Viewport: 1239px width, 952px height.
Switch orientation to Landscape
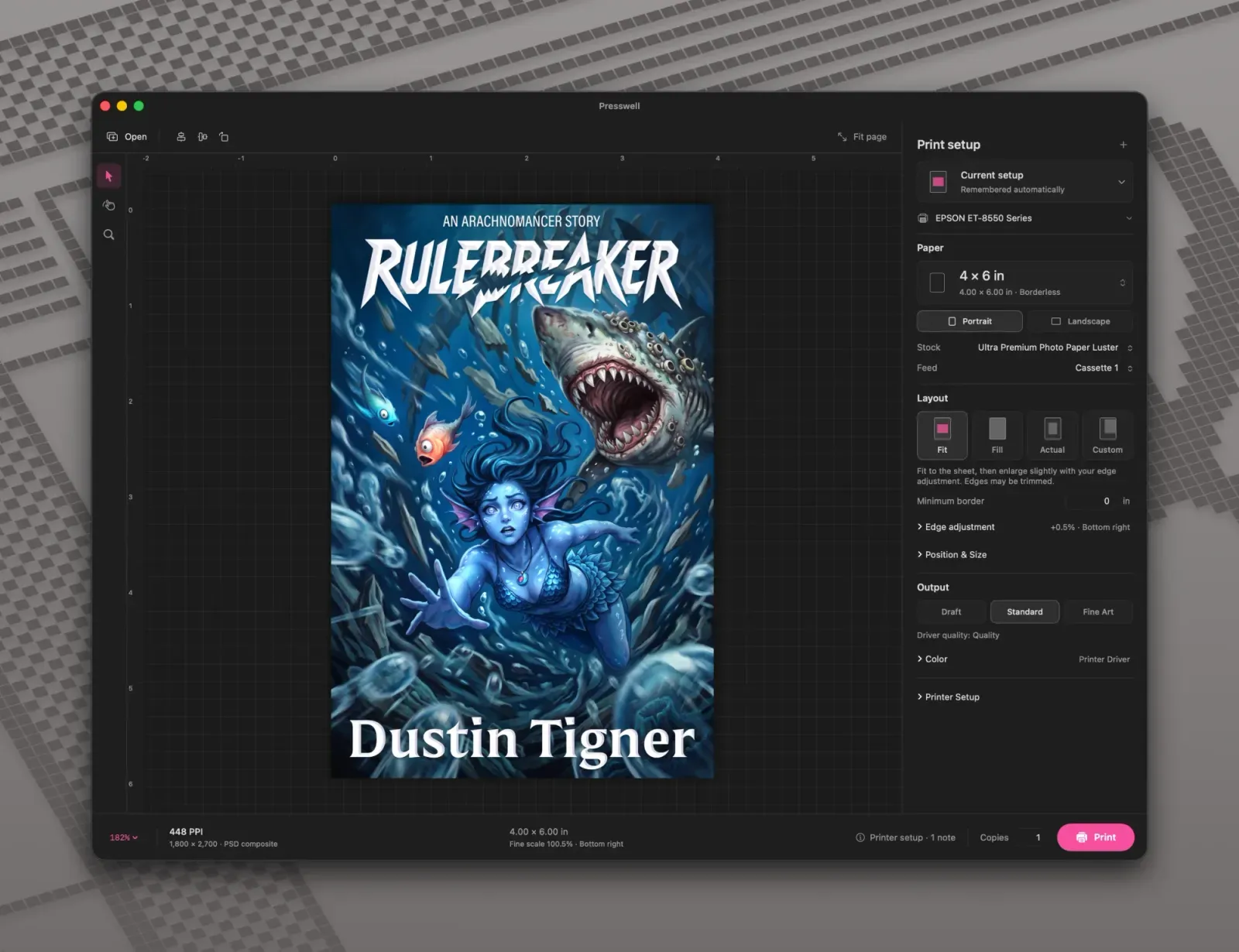click(1080, 321)
